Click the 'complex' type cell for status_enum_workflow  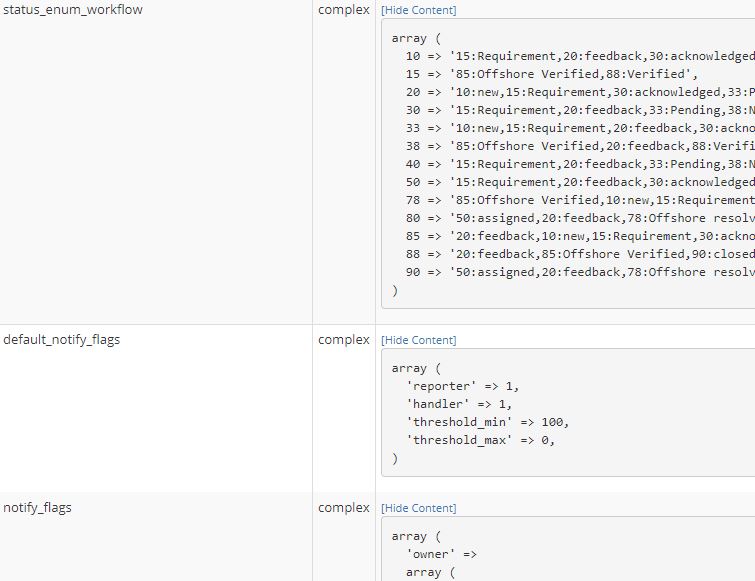pos(344,10)
